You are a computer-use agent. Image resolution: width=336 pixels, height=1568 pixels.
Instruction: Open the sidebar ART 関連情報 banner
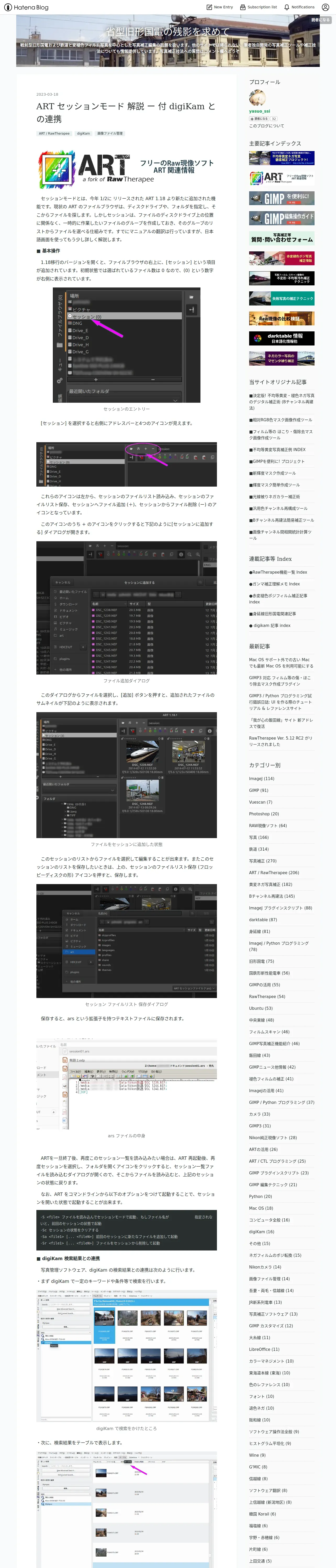[282, 178]
